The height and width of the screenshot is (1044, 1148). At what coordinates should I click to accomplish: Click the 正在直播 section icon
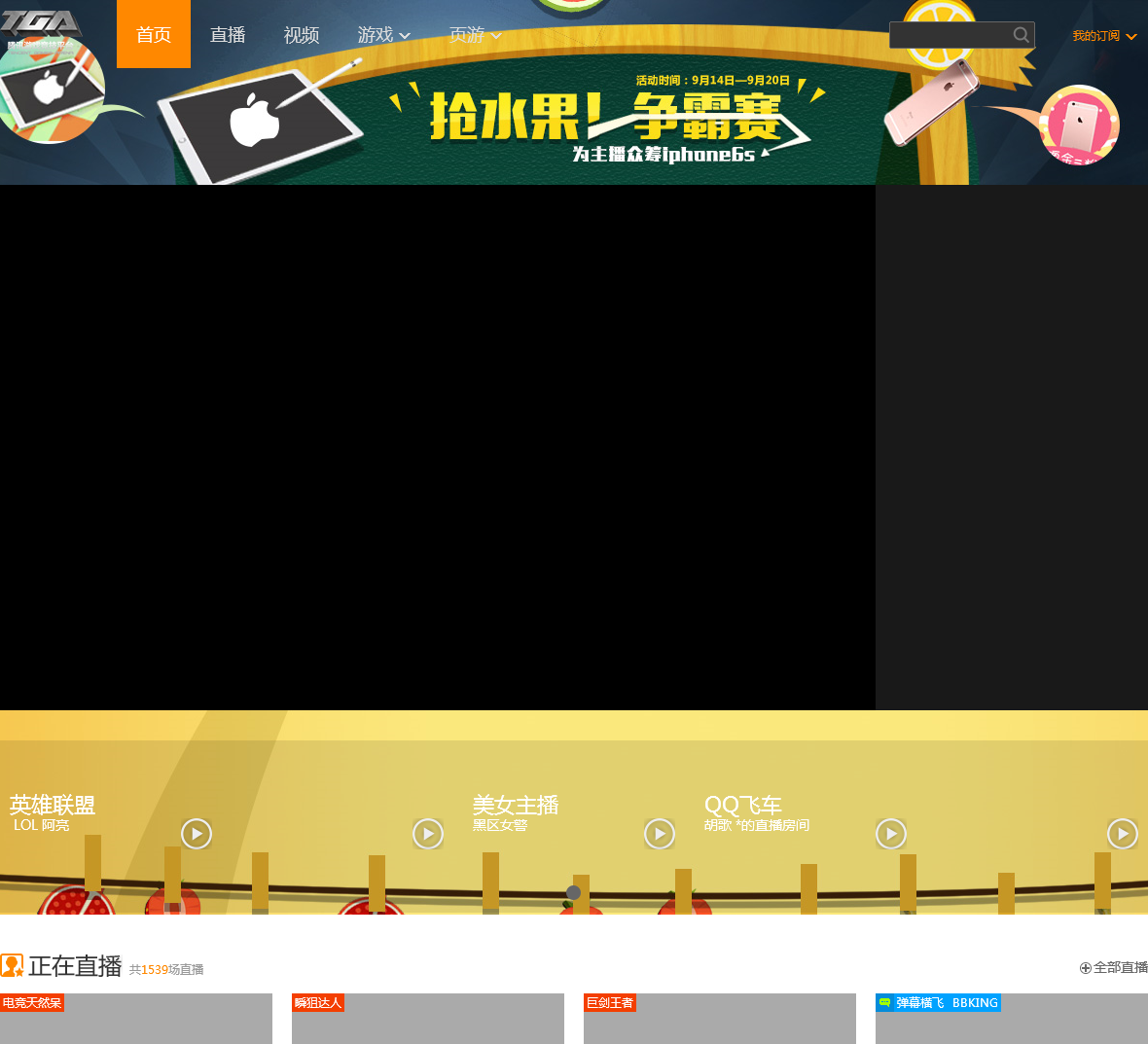tap(12, 965)
